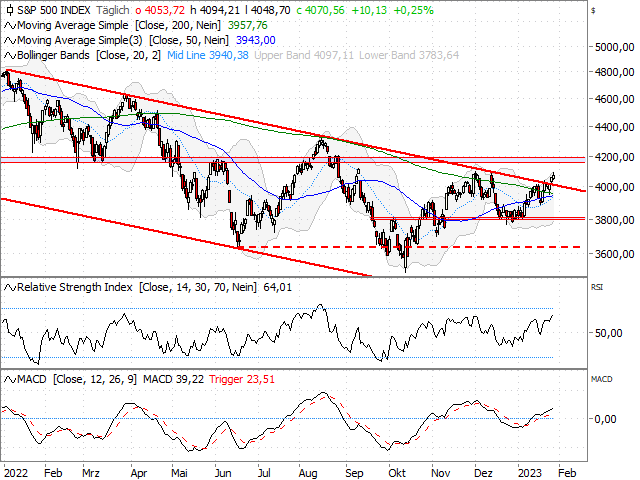Viewport: 640px width, 480px height.
Task: Click the 2023 date axis label
Action: 530,473
